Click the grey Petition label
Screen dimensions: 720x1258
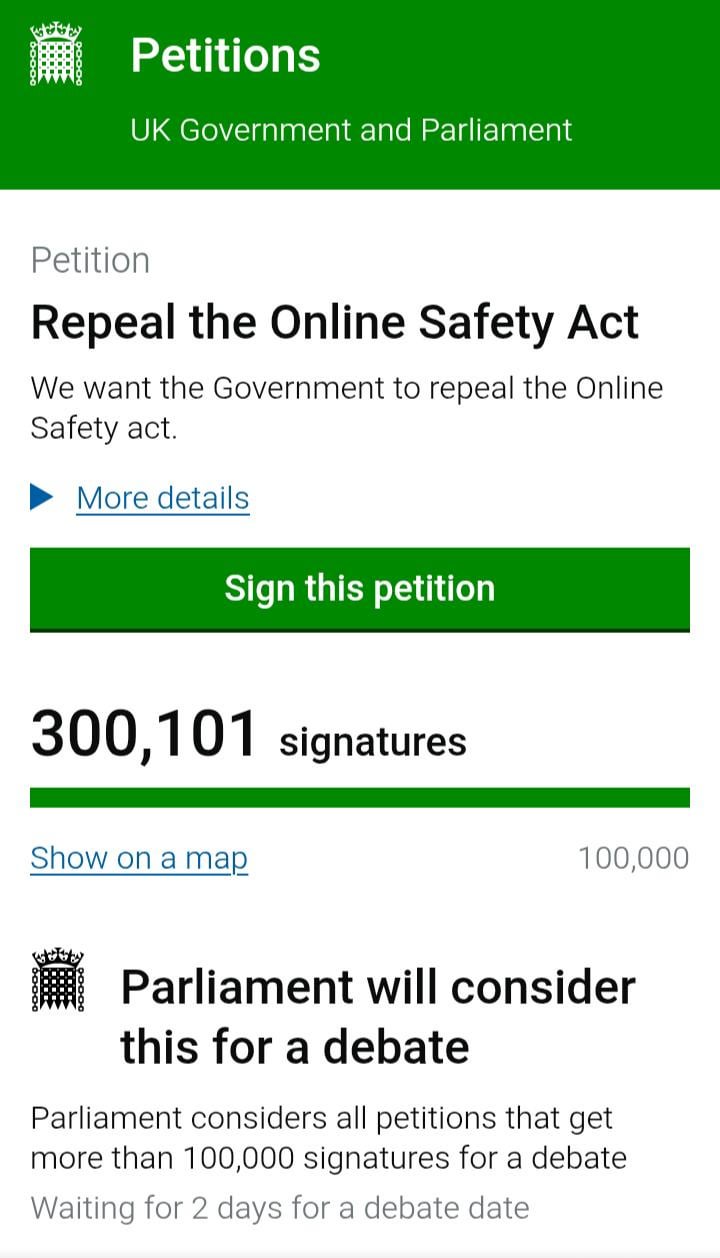click(90, 260)
